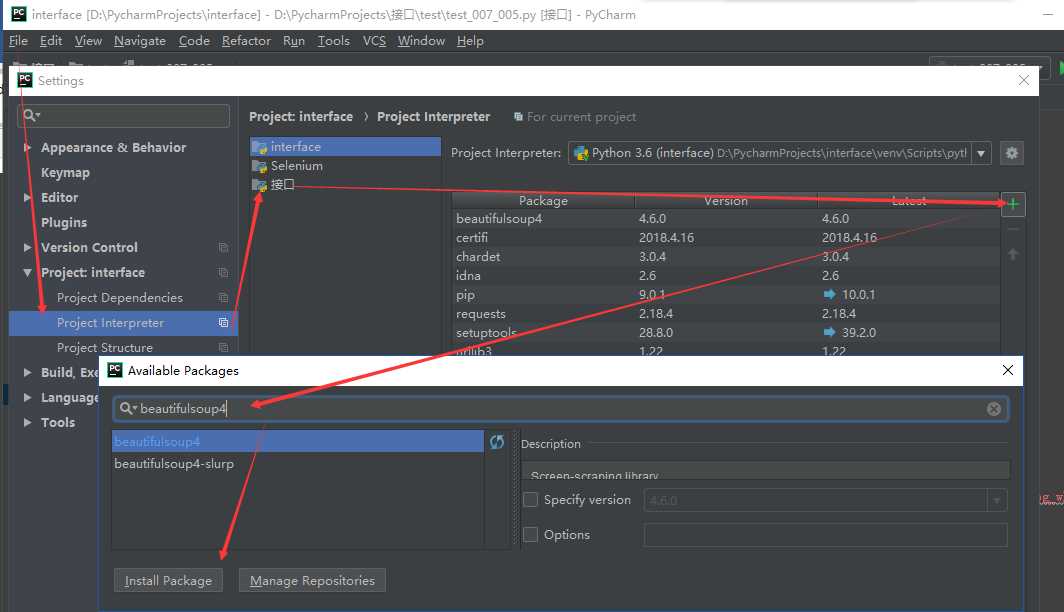Open the Refactor menu
The width and height of the screenshot is (1064, 612).
246,41
